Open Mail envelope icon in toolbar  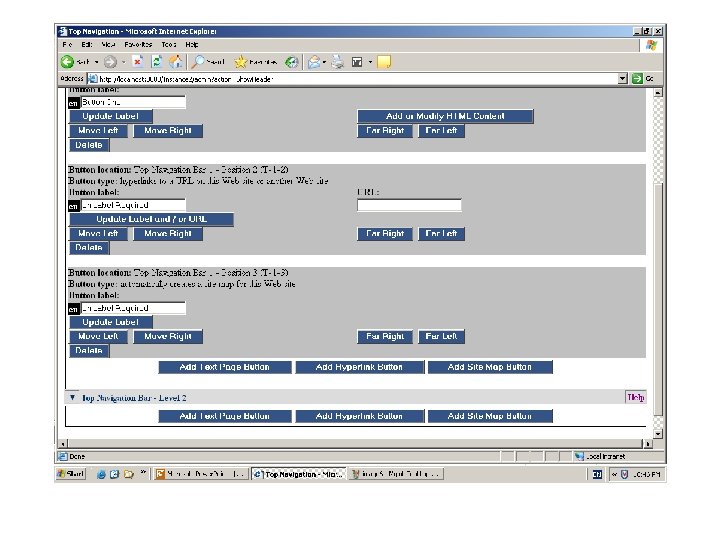point(314,62)
